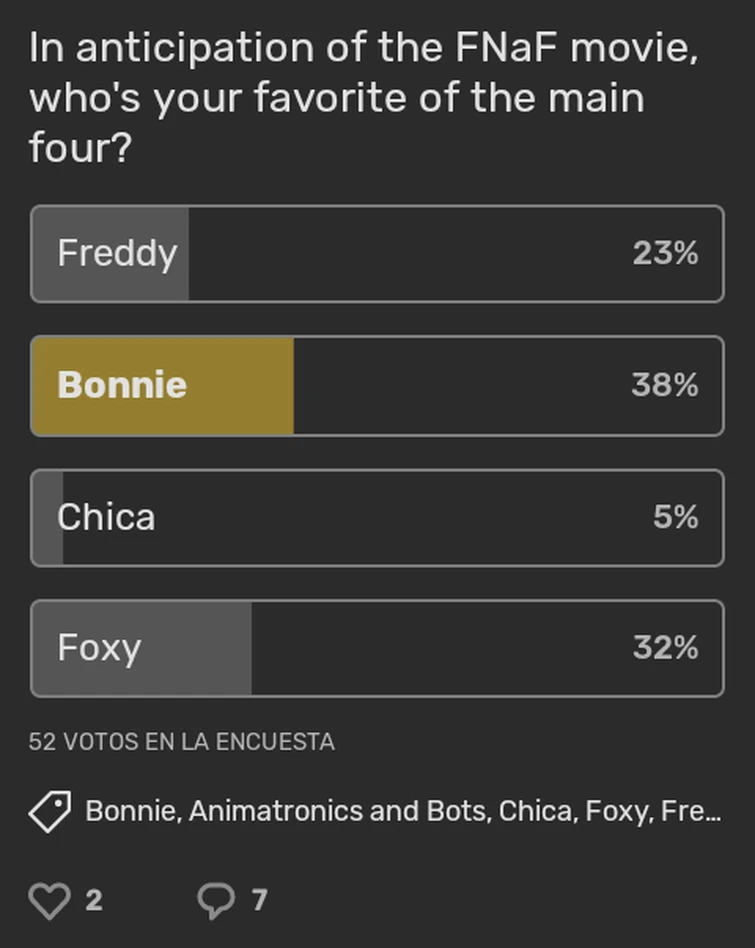Open the Bonnie tag in the tag list
The width and height of the screenshot is (755, 948).
coord(132,811)
